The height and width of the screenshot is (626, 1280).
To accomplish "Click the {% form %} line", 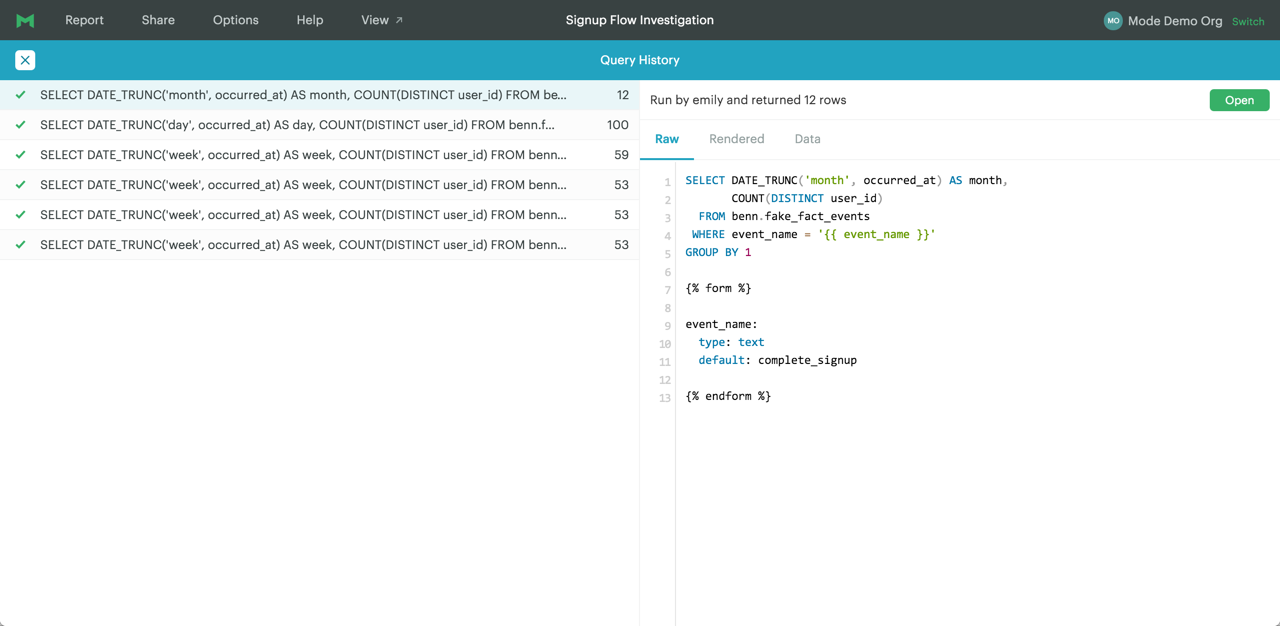I will (x=718, y=288).
